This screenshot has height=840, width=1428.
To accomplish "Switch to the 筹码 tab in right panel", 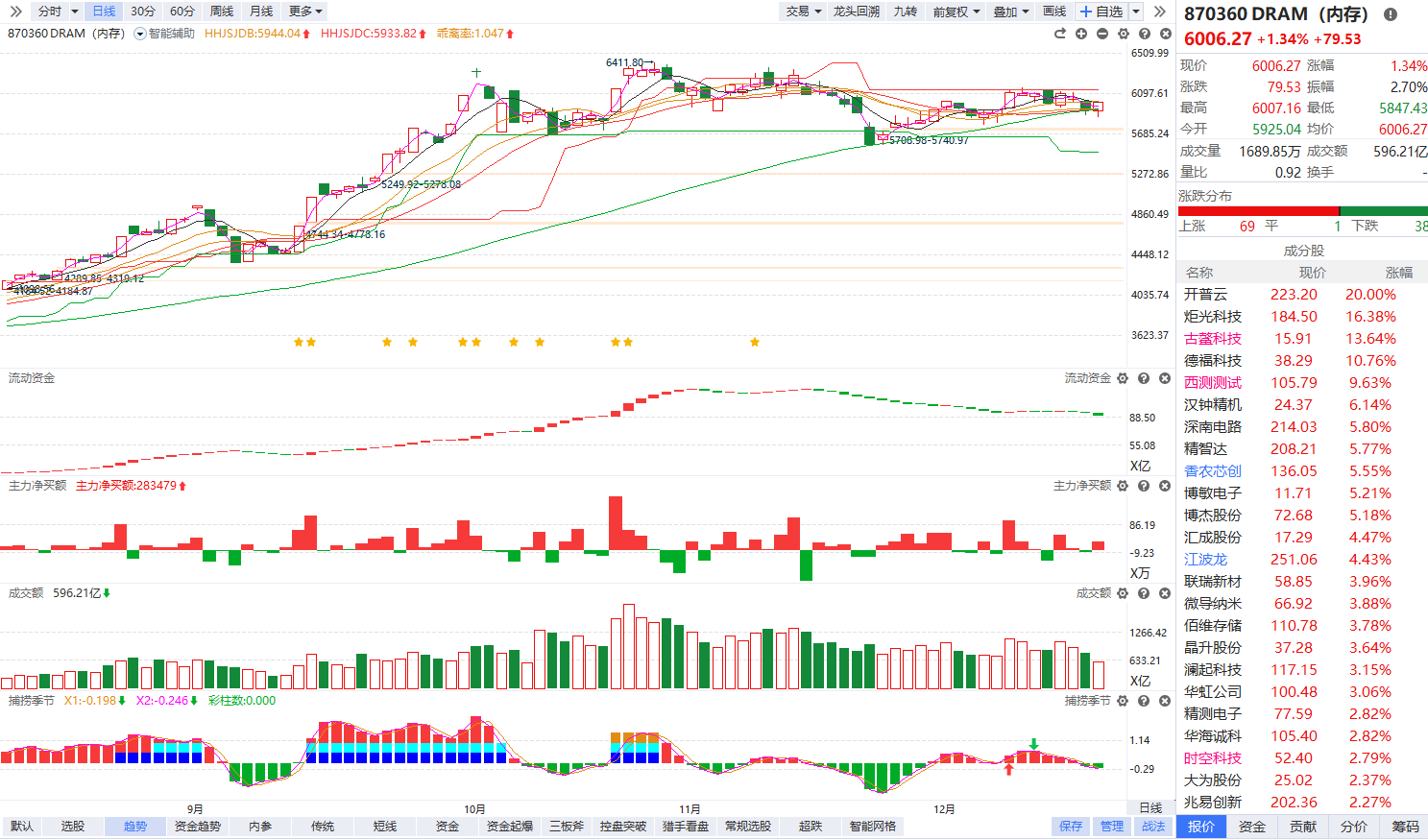I will point(1405,827).
